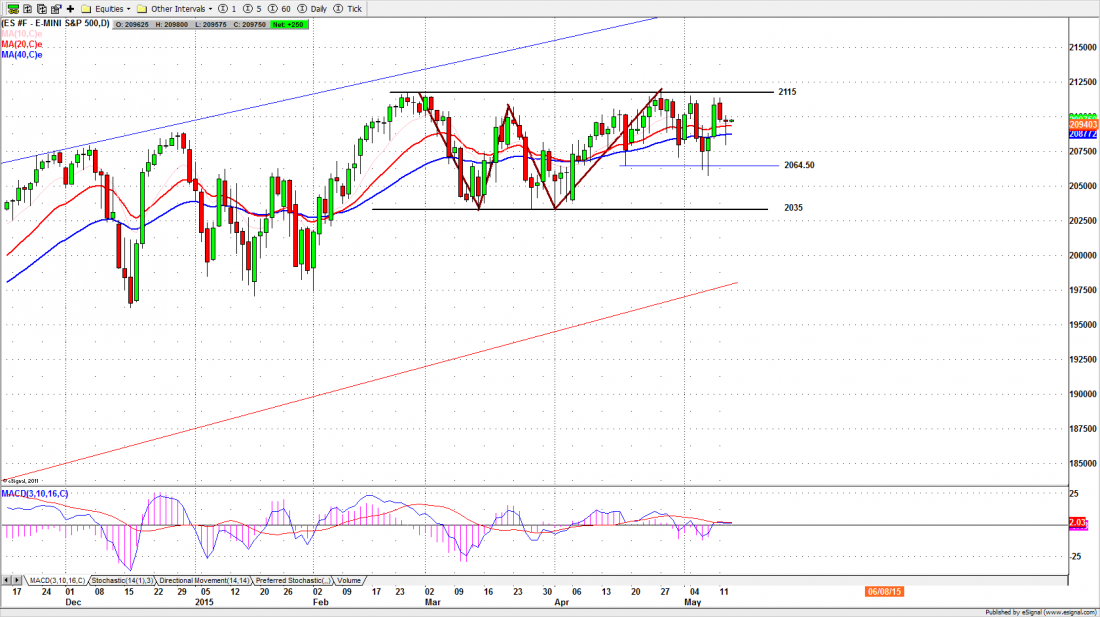Switch to the 1-minute interval
1100x617 pixels.
[228, 7]
